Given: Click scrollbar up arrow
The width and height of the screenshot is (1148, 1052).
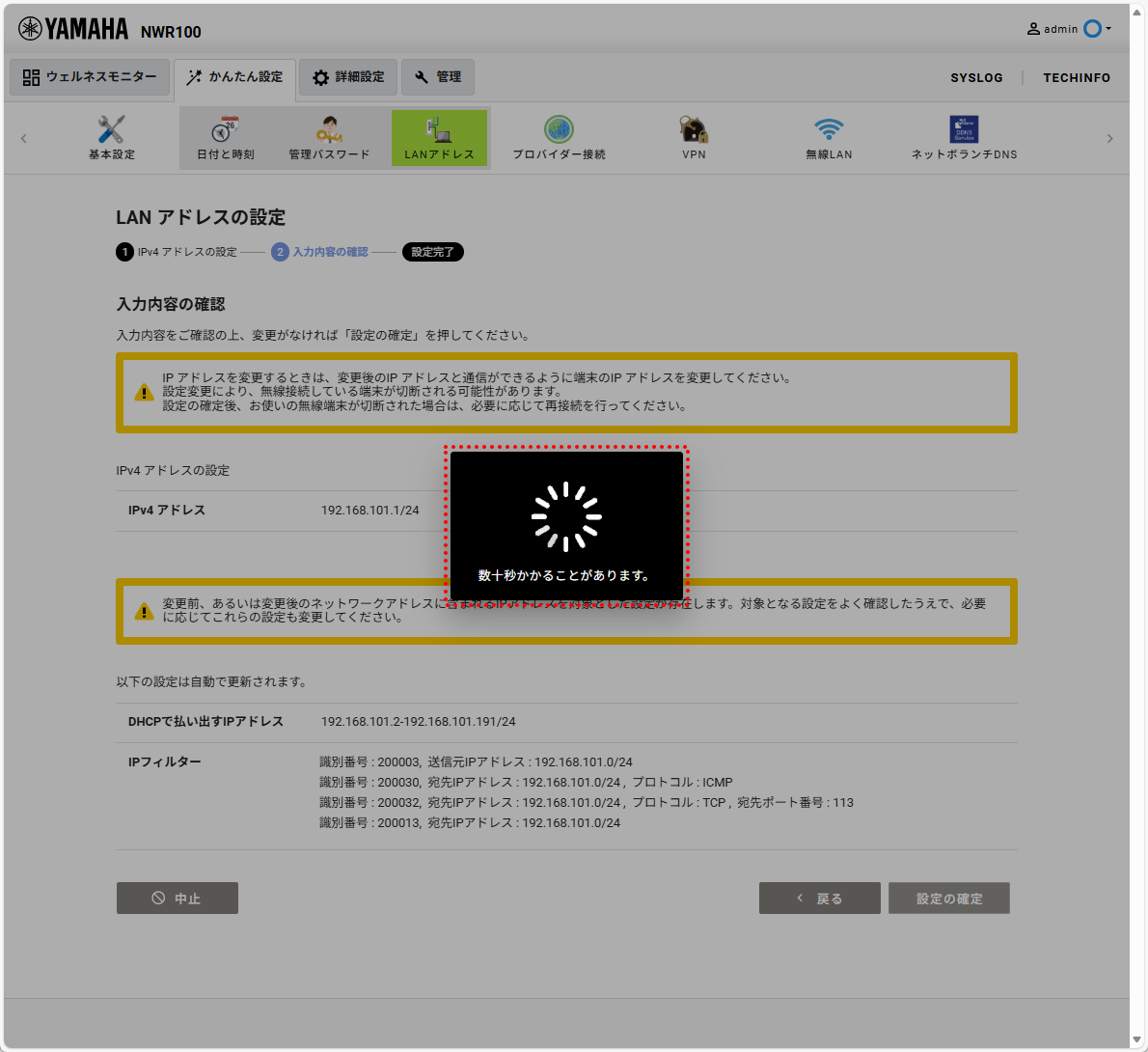Looking at the screenshot, I should point(1137,12).
